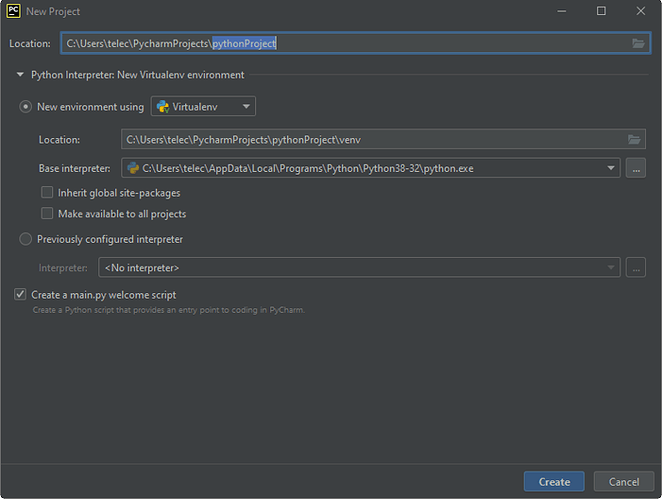The image size is (662, 499).
Task: Choose Previously configured interpreter option
Action: pos(25,239)
